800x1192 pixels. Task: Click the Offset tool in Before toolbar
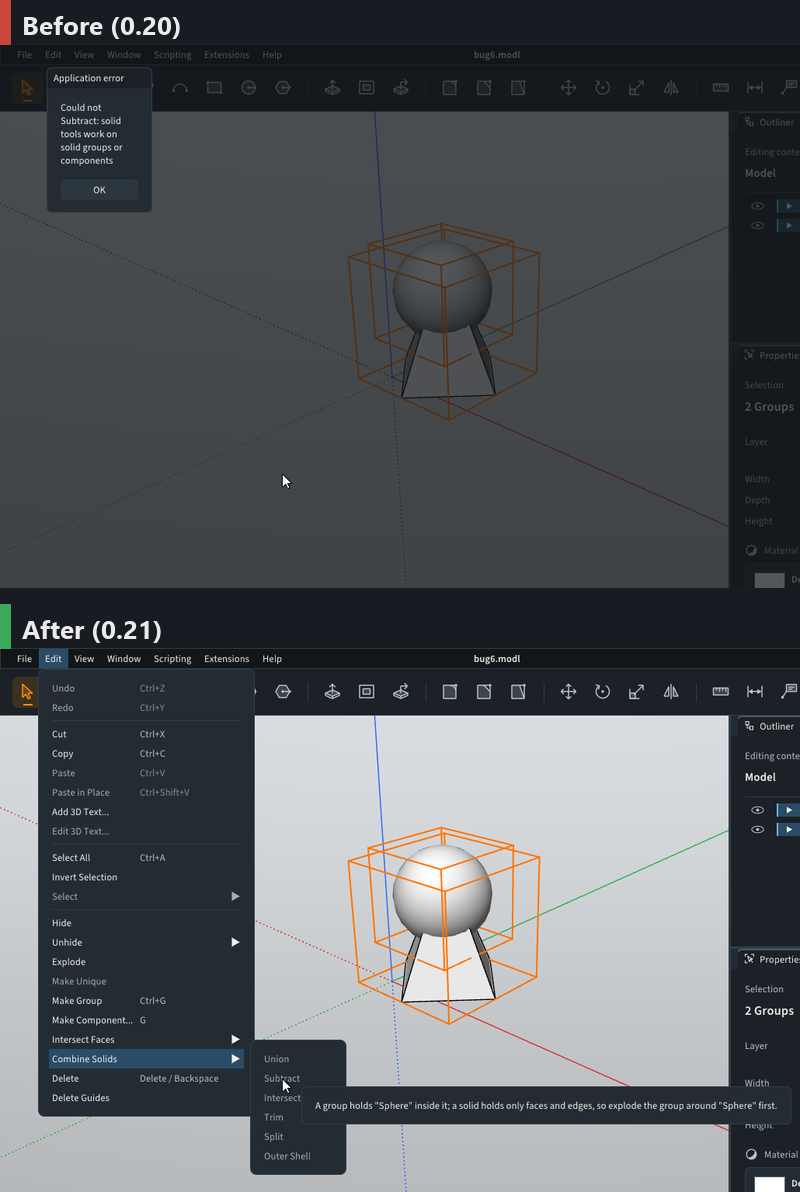[x=367, y=87]
